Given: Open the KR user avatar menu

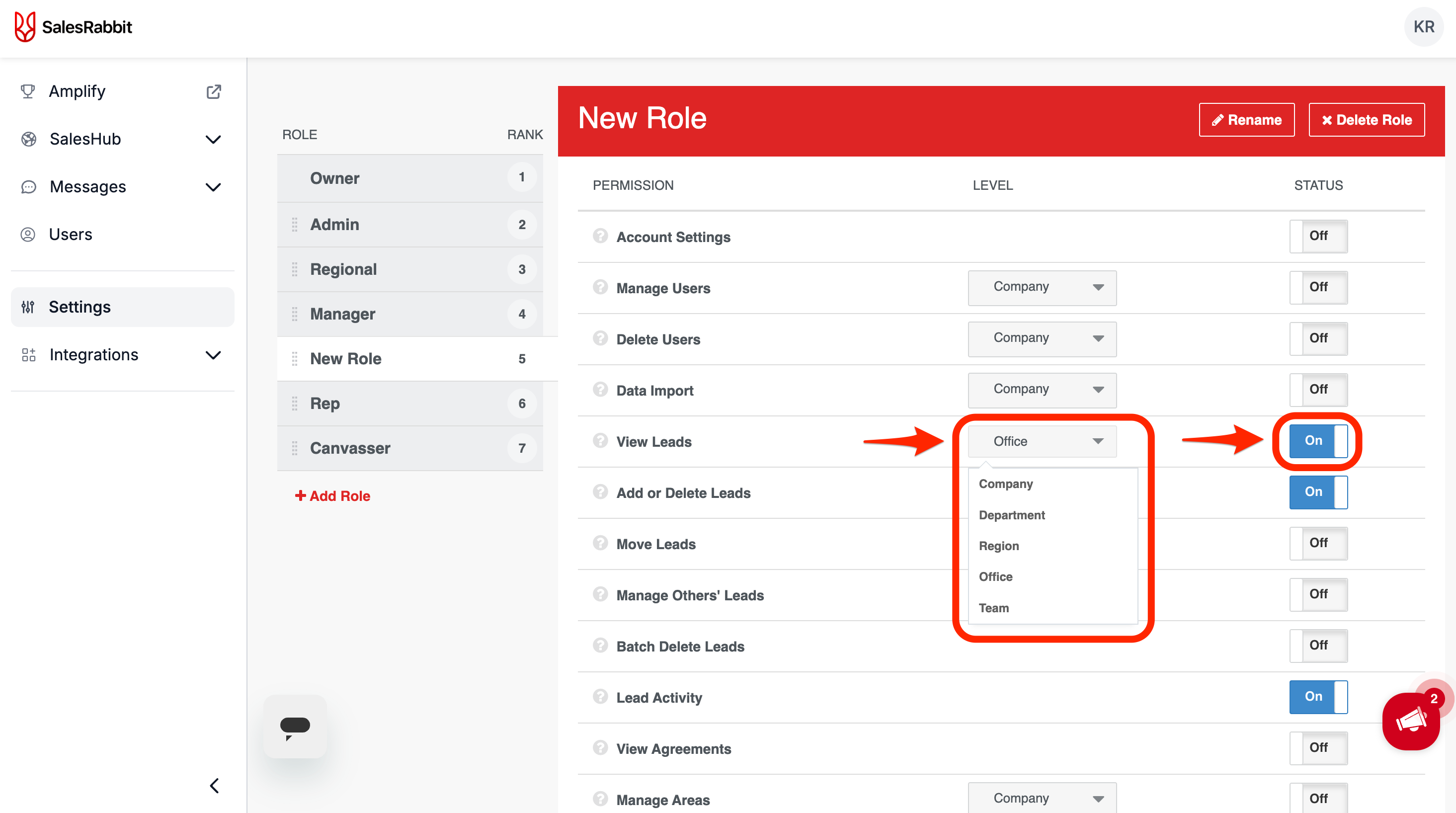Looking at the screenshot, I should tap(1423, 26).
